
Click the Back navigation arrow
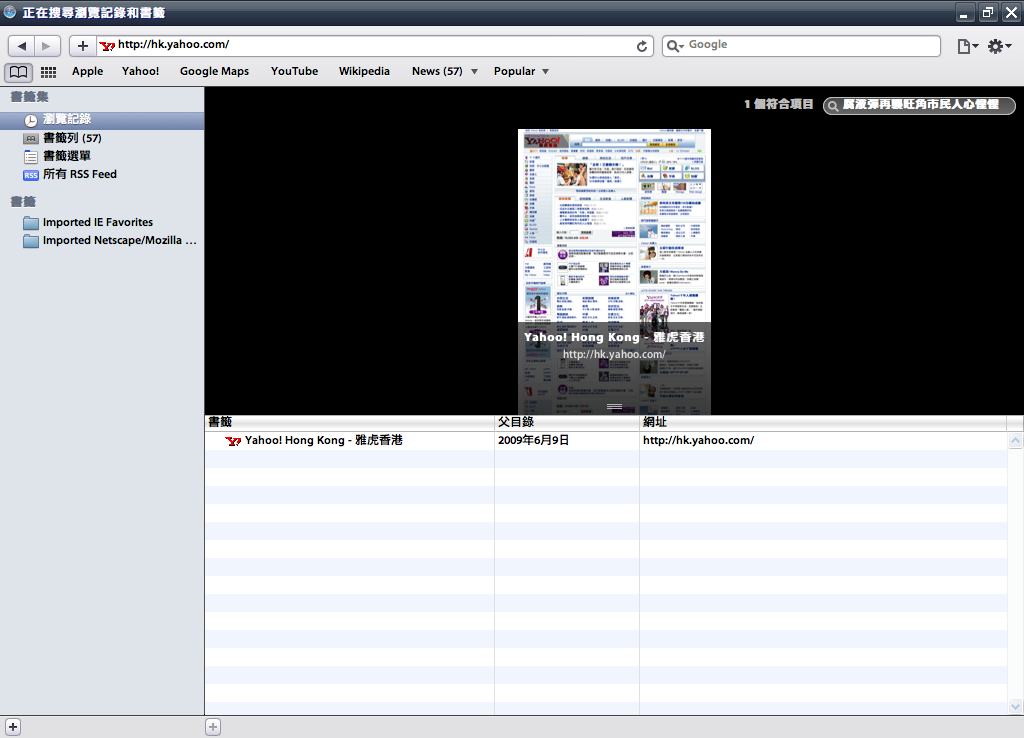[22, 46]
